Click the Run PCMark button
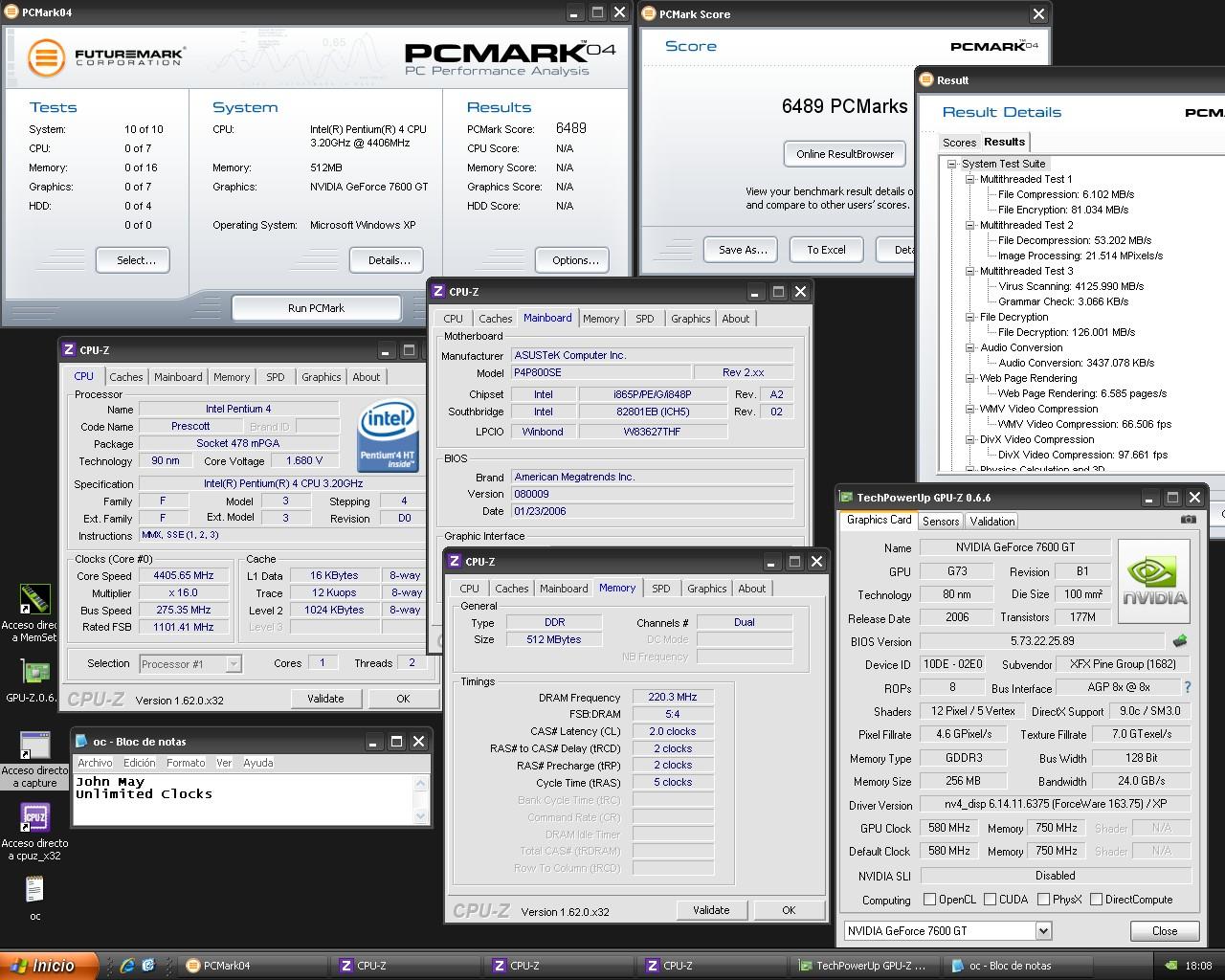The width and height of the screenshot is (1225, 980). (316, 308)
